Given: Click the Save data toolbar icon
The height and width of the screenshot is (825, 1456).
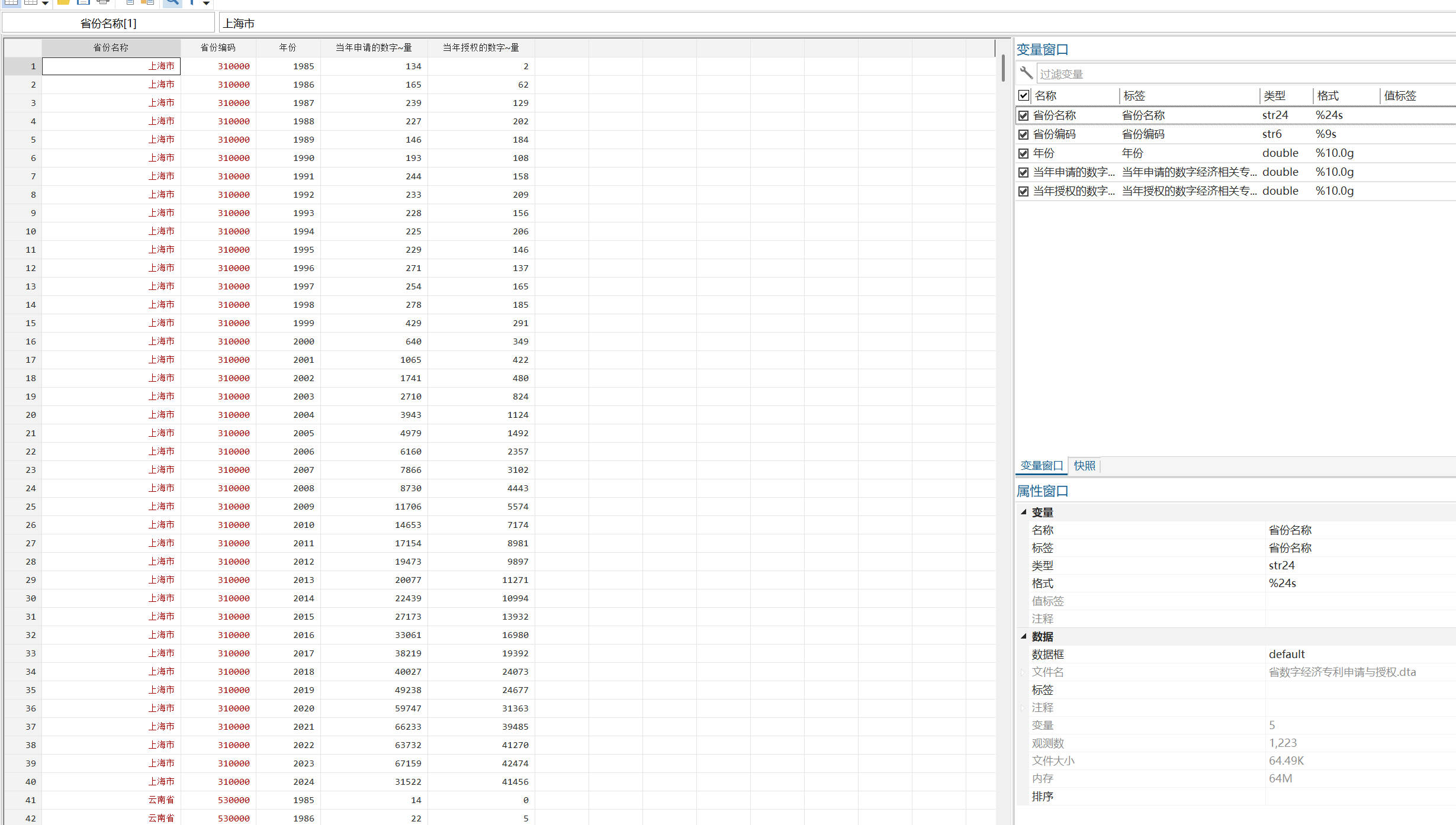Looking at the screenshot, I should coord(83,2).
